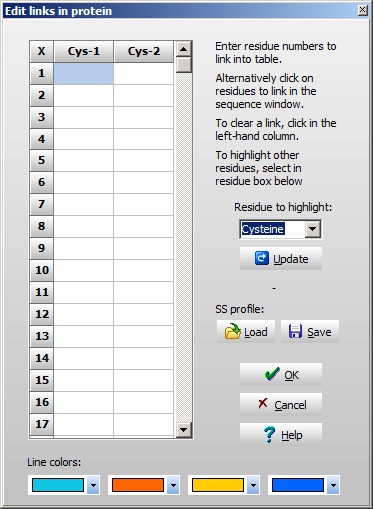Select the Cys-2 cell in row 5
The image size is (373, 509).
[144, 161]
